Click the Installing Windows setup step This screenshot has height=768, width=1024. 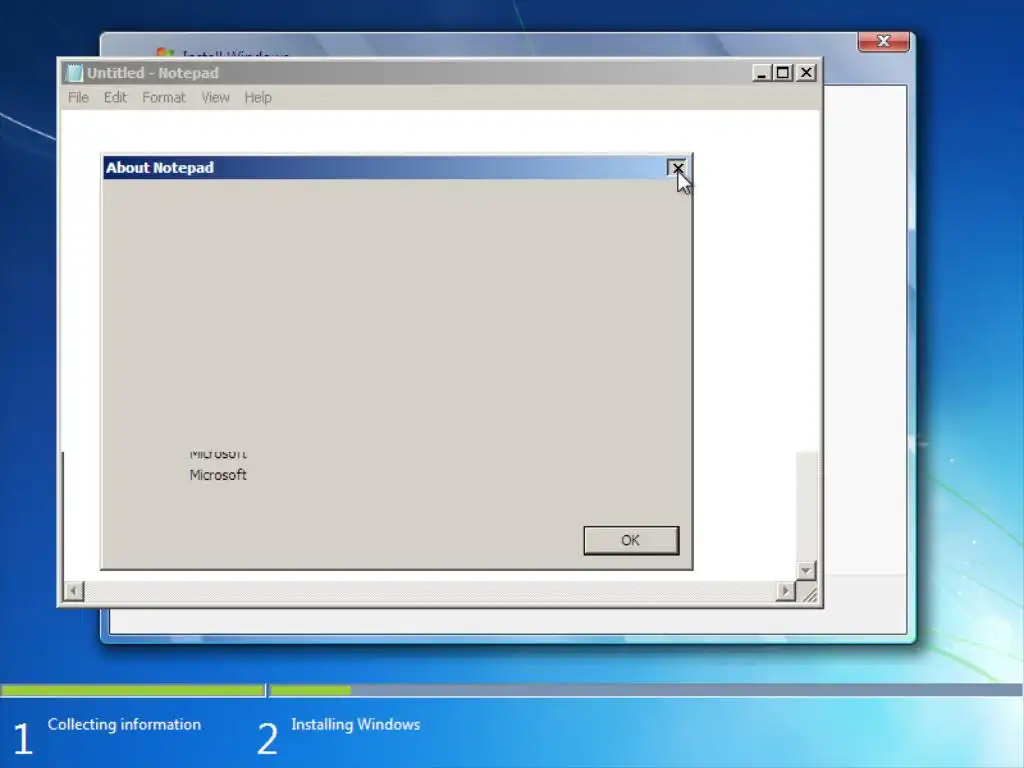(x=355, y=724)
